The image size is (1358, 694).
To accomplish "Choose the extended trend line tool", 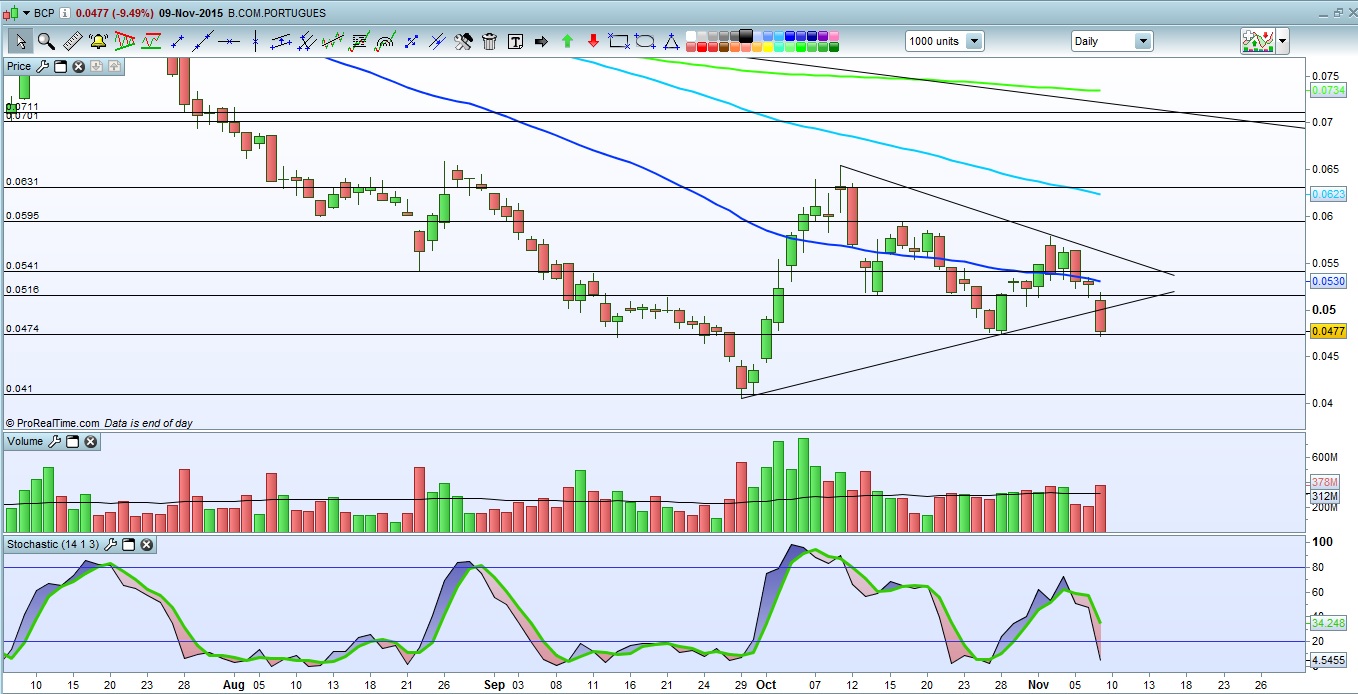I will (x=203, y=41).
